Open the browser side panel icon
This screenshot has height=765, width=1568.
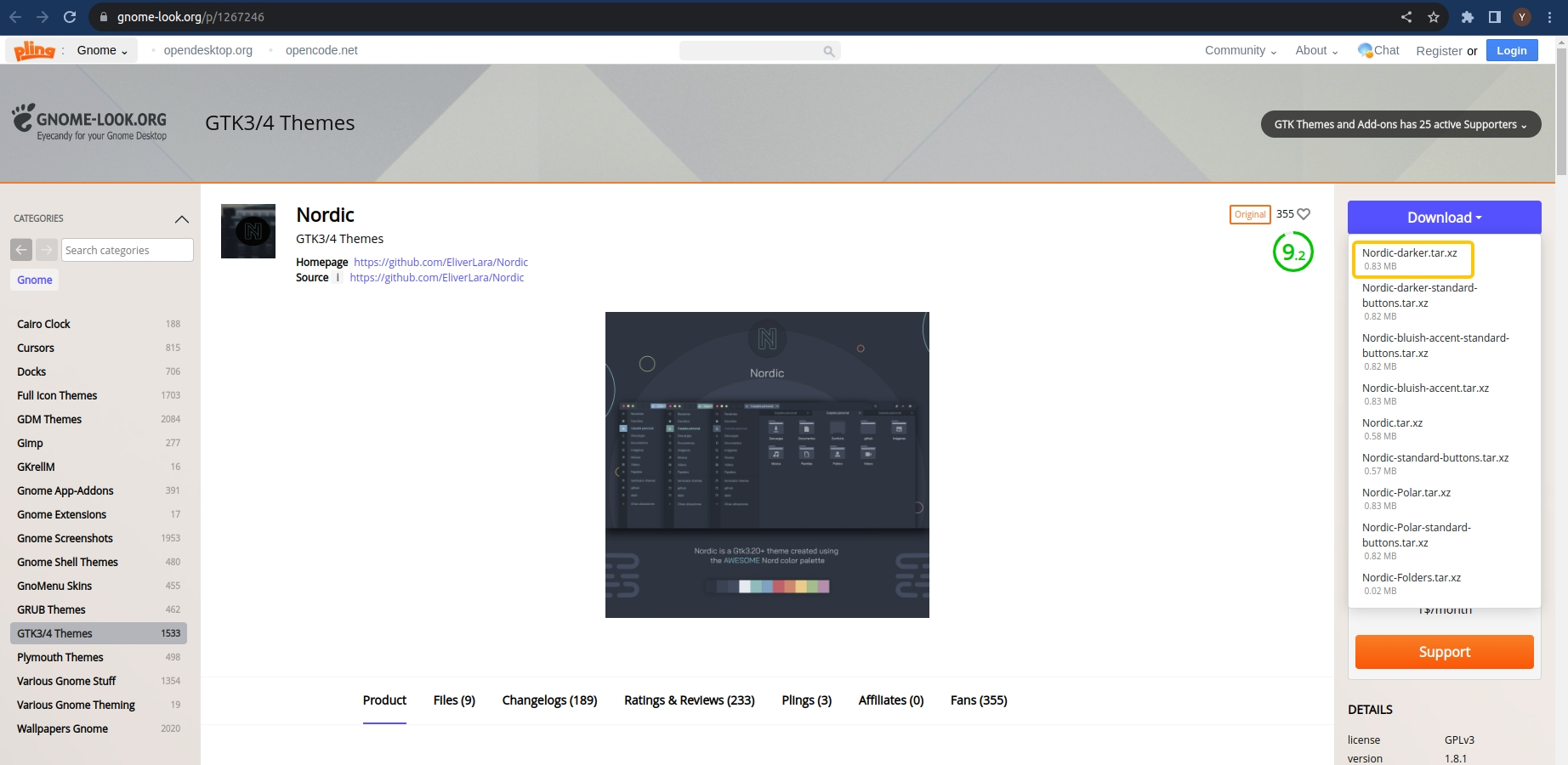click(1495, 17)
